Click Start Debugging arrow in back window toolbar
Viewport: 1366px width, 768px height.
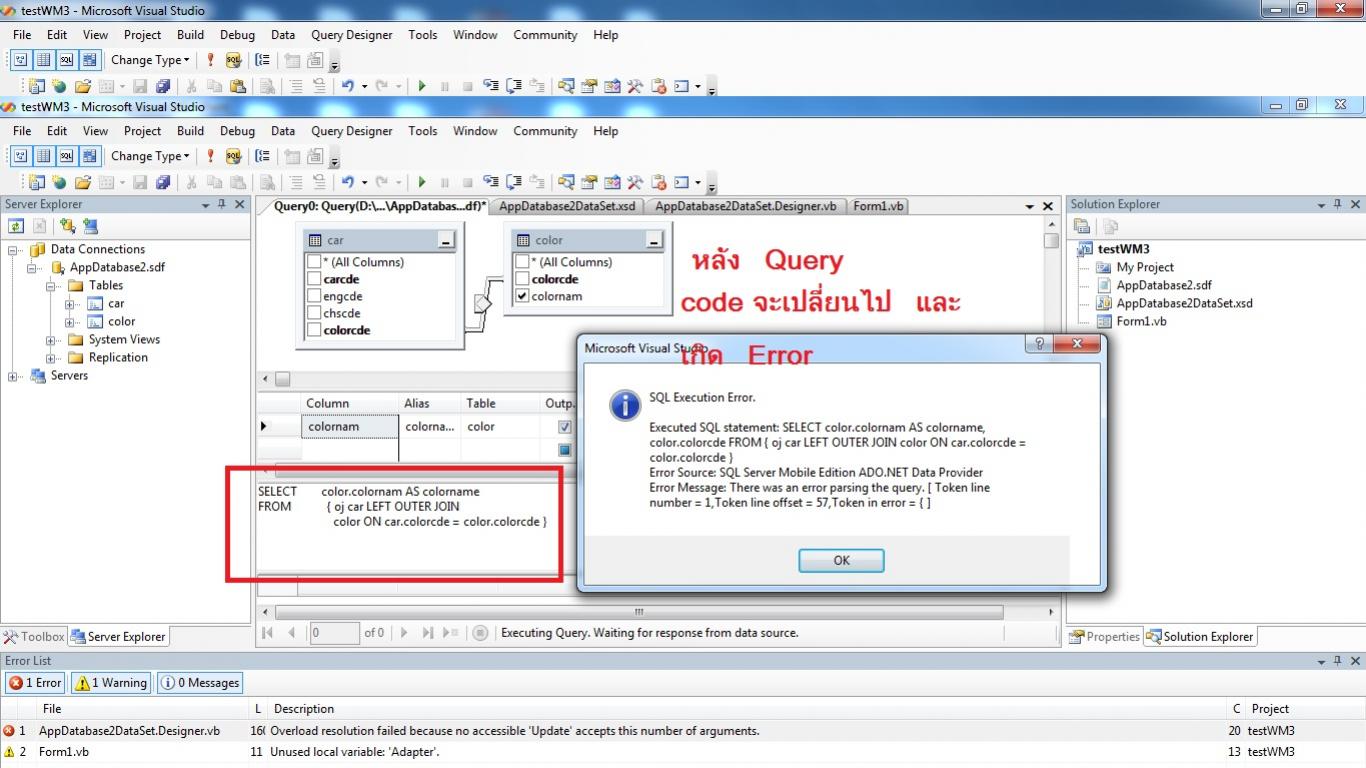422,86
